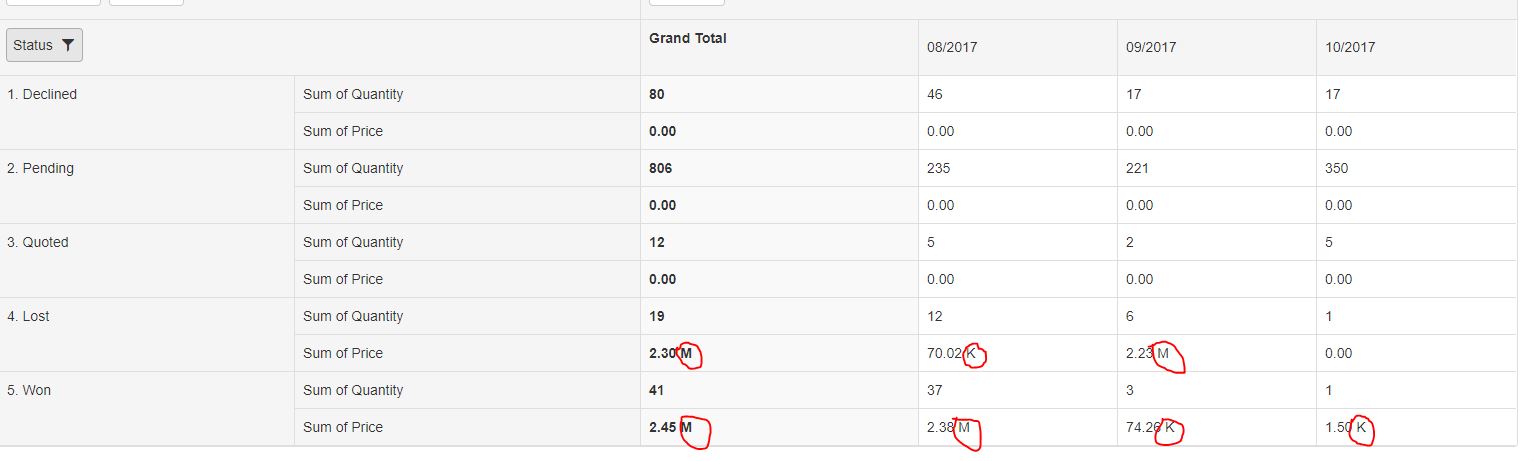Select the '3. Quoted' row label
This screenshot has height=461, width=1533.
point(38,242)
